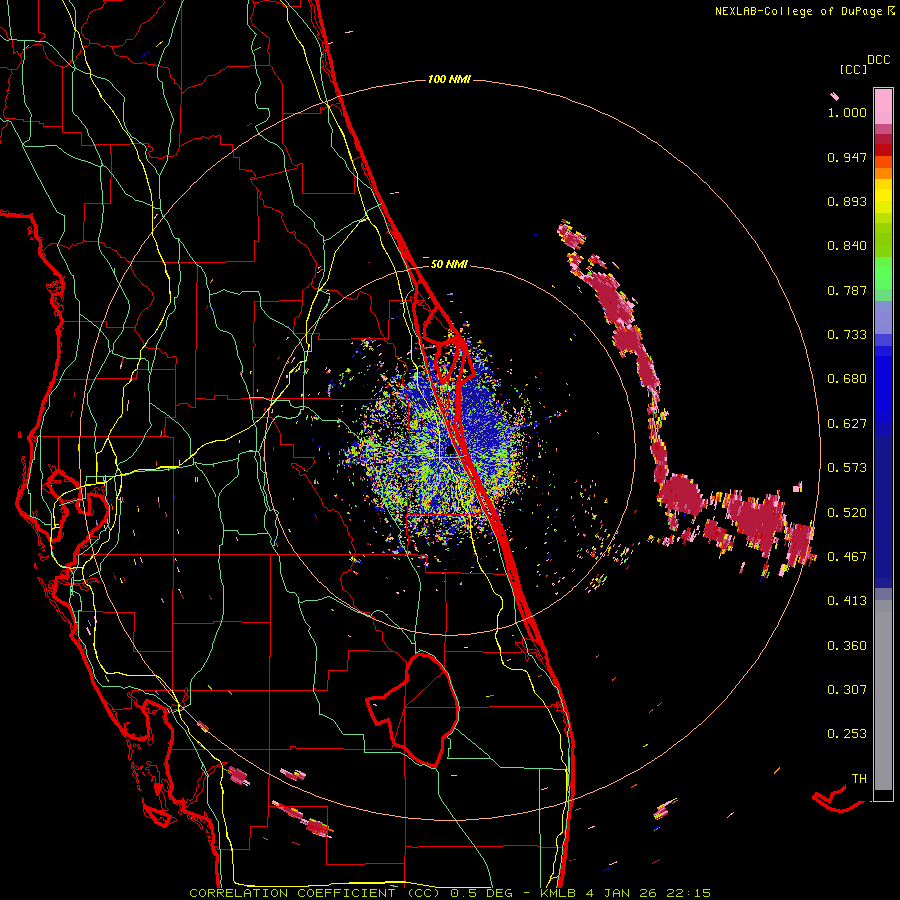Screen dimensions: 900x900
Task: Select the 0.840 value on the scale
Action: pyautogui.click(x=847, y=246)
